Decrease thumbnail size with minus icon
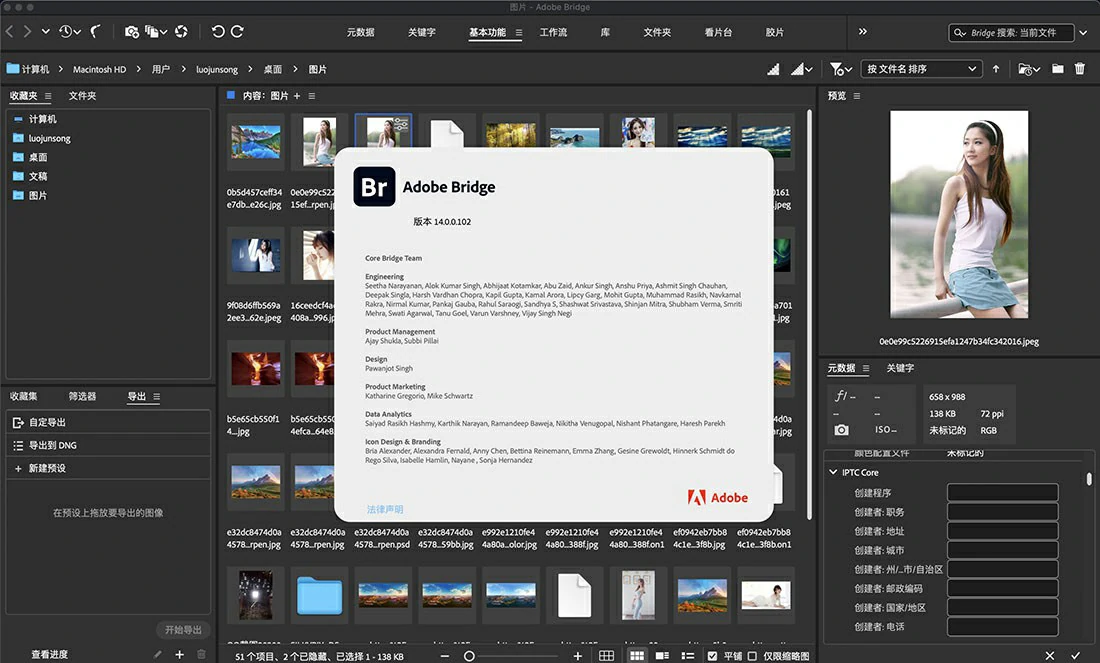Viewport: 1100px width, 663px height. [445, 656]
